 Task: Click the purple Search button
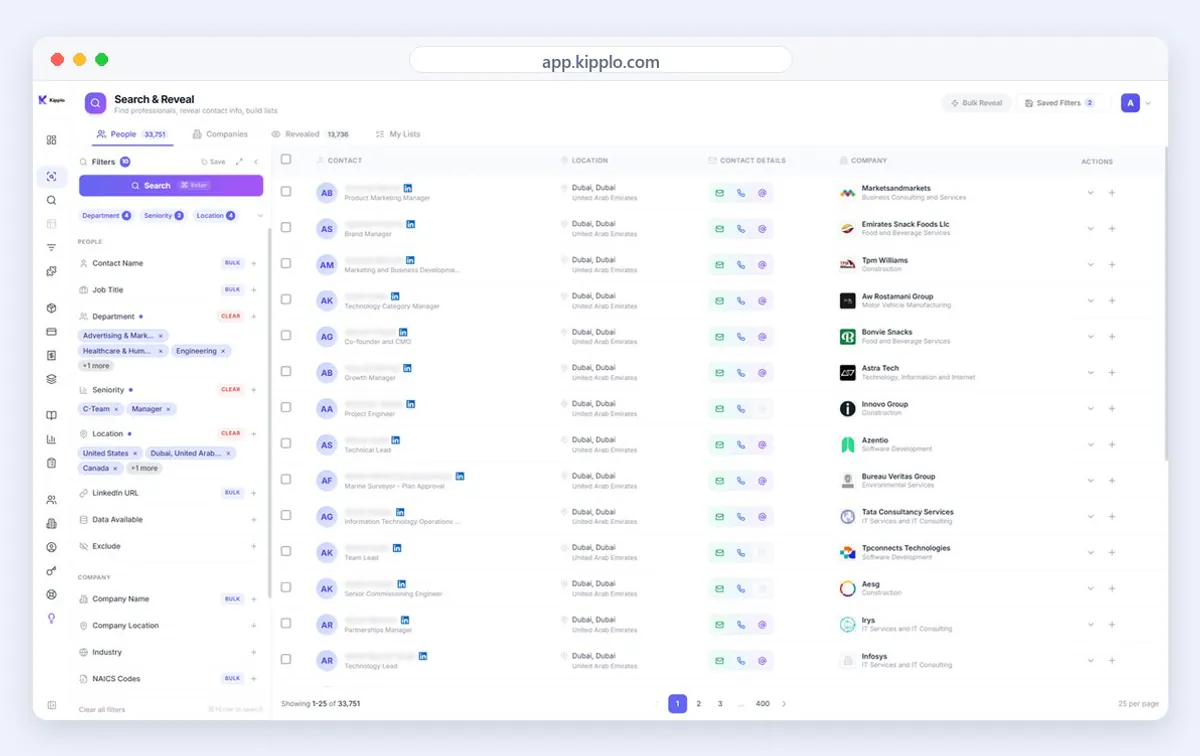[x=171, y=186]
